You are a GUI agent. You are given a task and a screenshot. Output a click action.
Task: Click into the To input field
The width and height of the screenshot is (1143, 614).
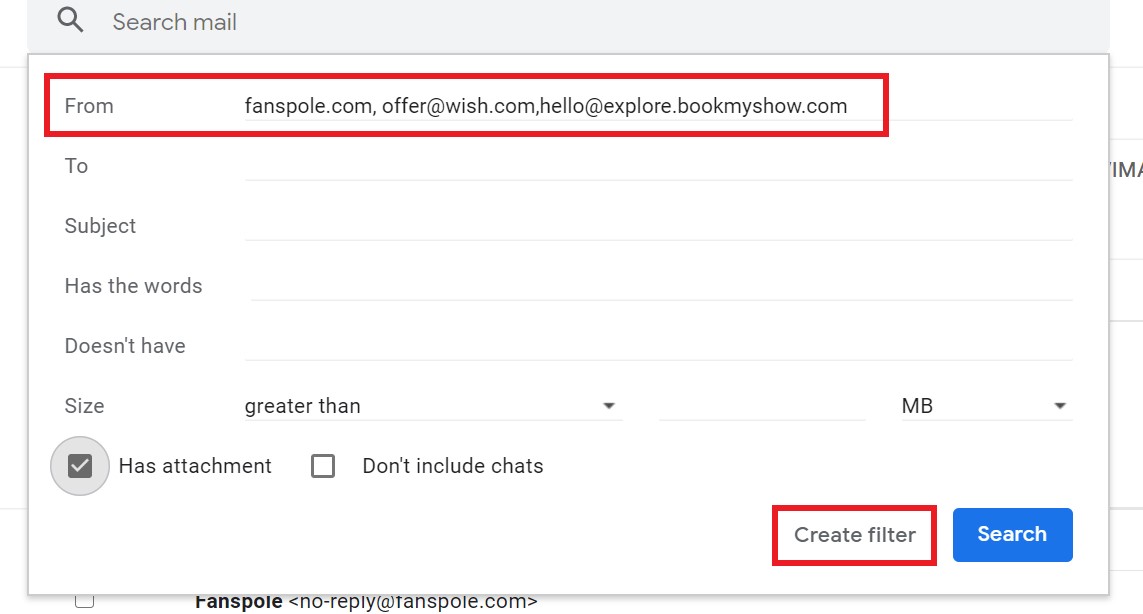tap(658, 166)
